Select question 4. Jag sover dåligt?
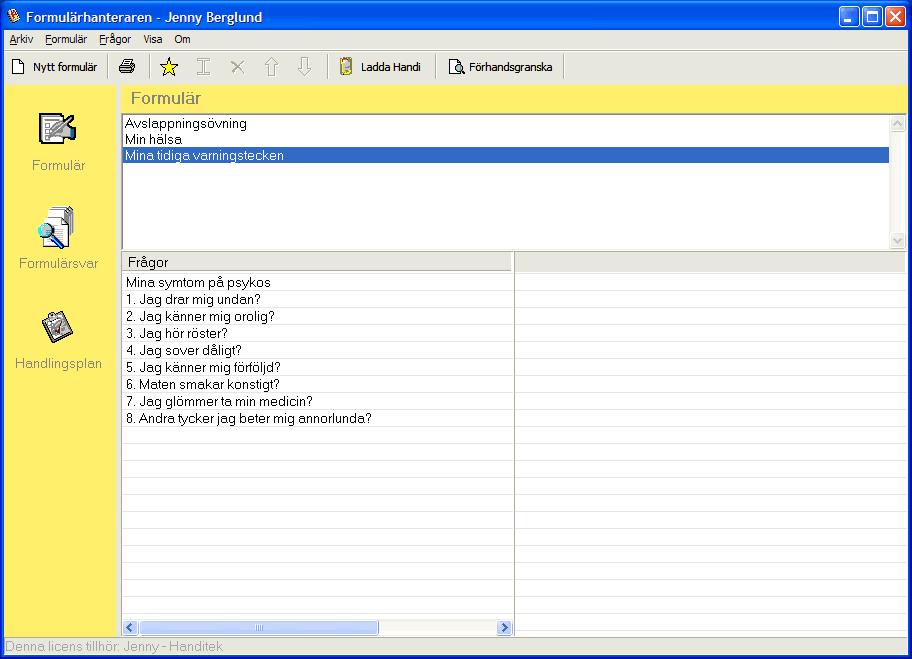 point(318,350)
